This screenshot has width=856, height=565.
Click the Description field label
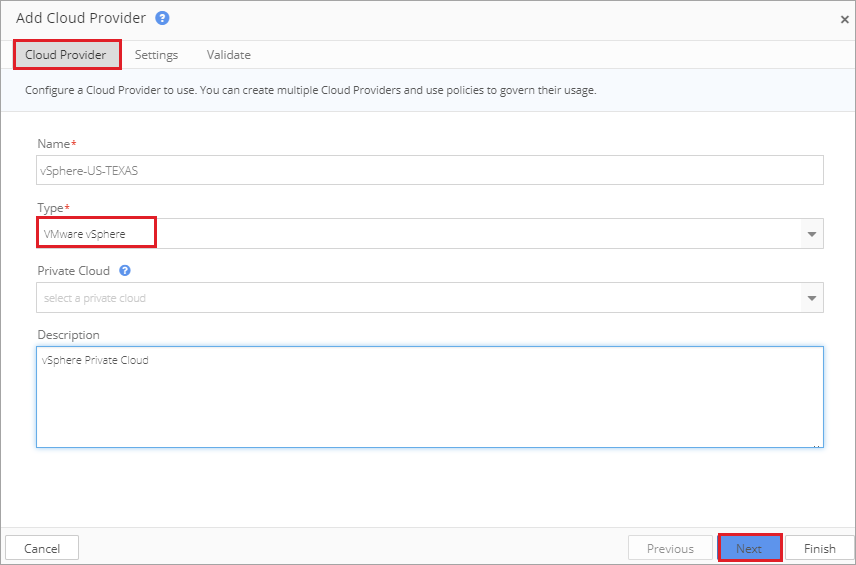[x=68, y=335]
